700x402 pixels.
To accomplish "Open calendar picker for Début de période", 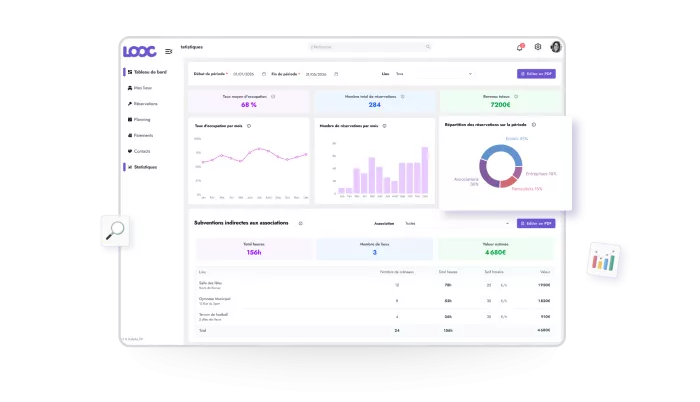I will (x=264, y=74).
